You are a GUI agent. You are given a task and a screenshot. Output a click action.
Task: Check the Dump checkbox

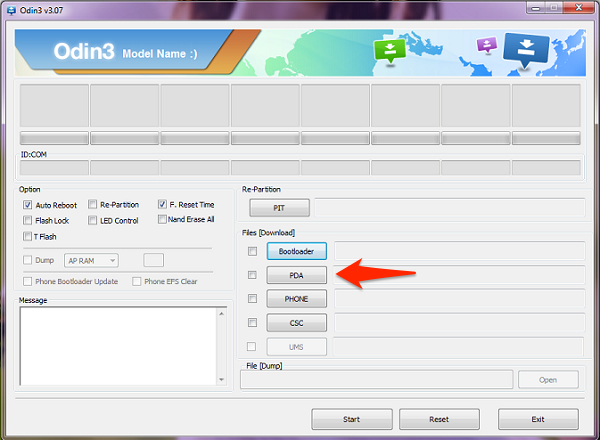[28, 260]
